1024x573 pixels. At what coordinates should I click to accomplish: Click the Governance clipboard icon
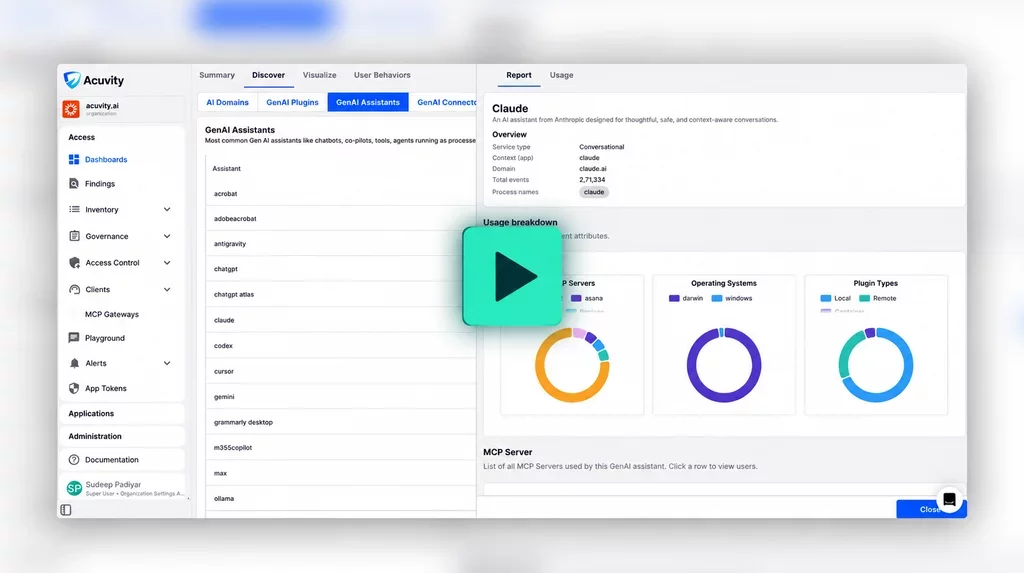[74, 236]
